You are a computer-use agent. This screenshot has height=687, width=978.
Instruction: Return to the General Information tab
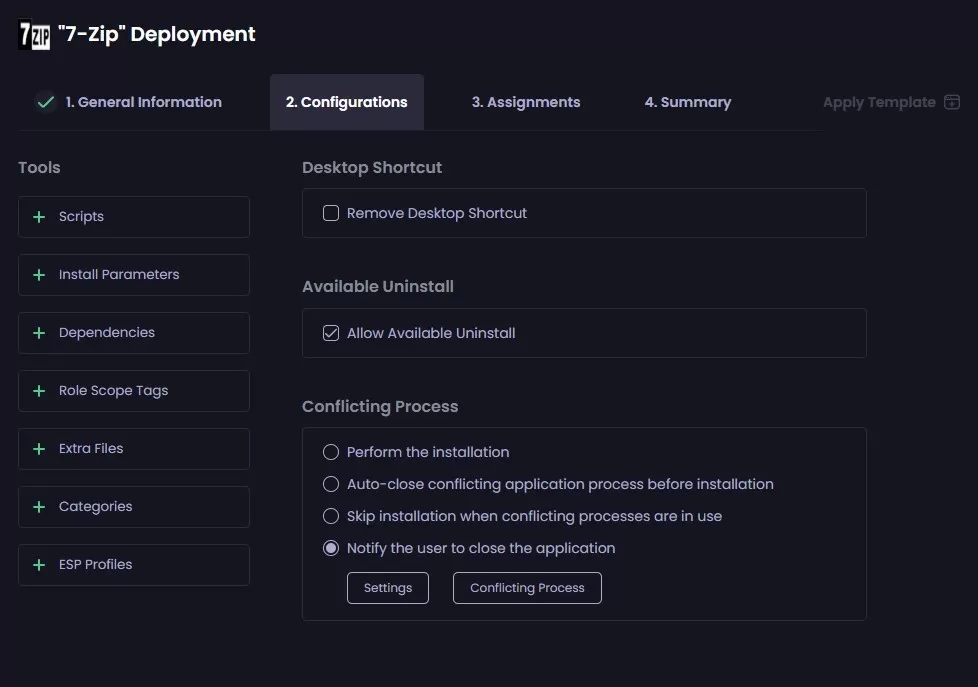(144, 101)
